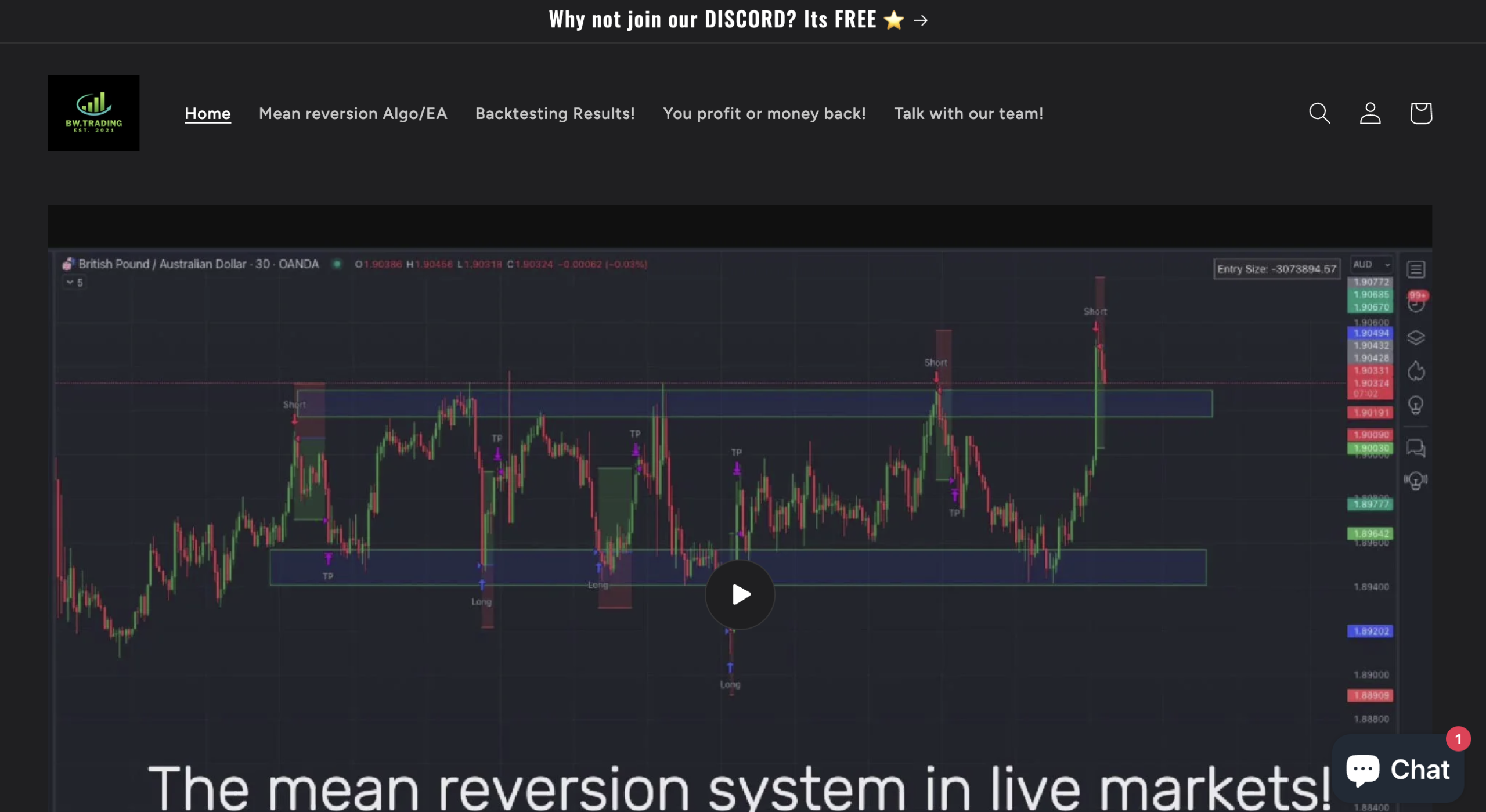Image resolution: width=1486 pixels, height=812 pixels.
Task: Open the account login icon
Action: tap(1370, 113)
